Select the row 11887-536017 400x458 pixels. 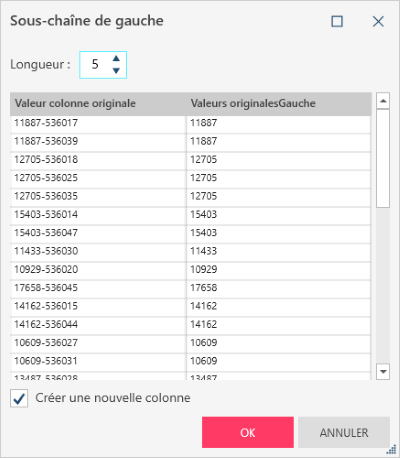191,123
